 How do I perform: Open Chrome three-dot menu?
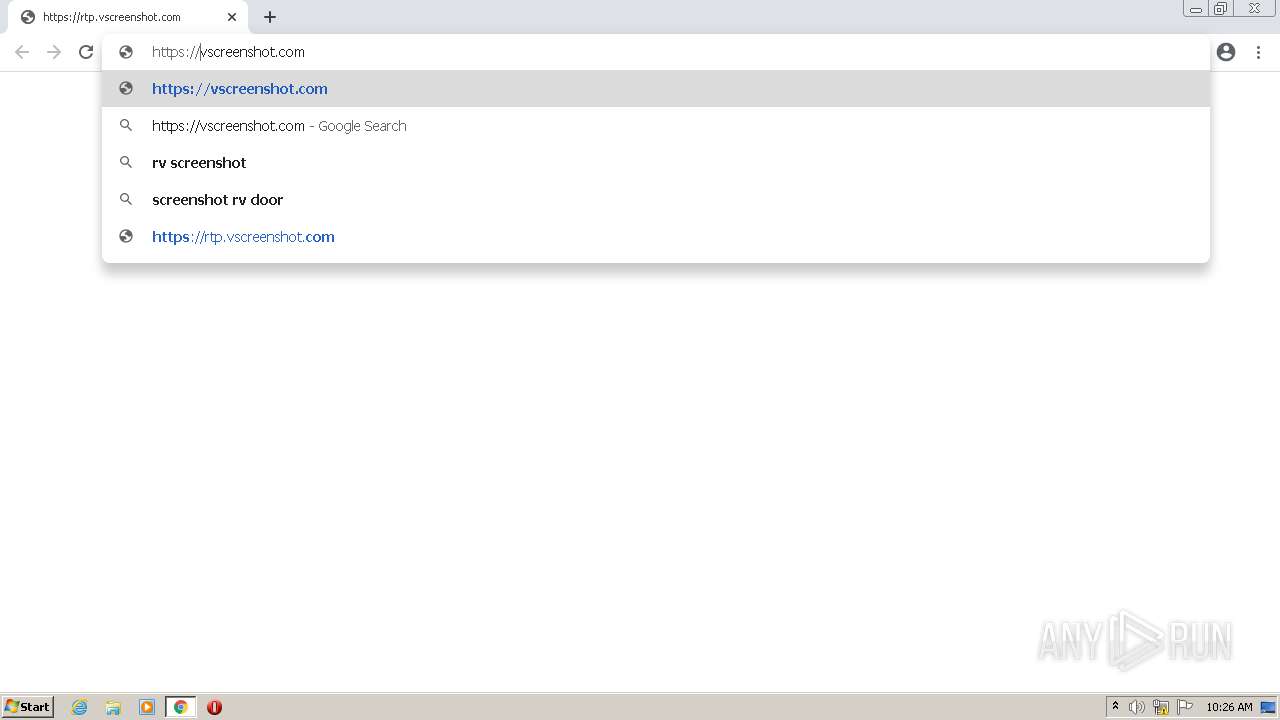1258,52
